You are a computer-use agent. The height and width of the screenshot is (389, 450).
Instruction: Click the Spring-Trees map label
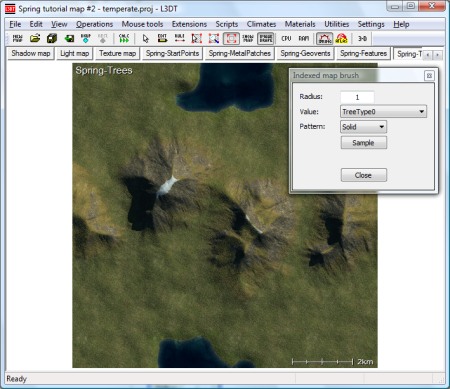104,70
